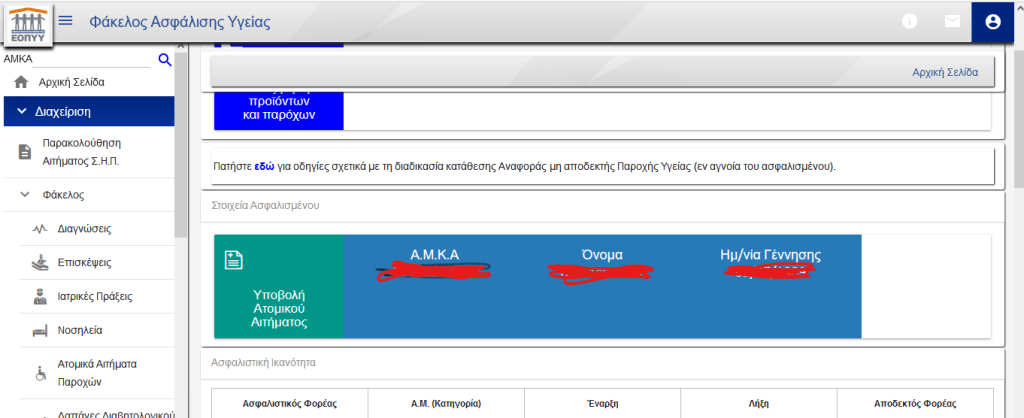Open the user account icon
Screen dimensions: 1024x418
992,21
